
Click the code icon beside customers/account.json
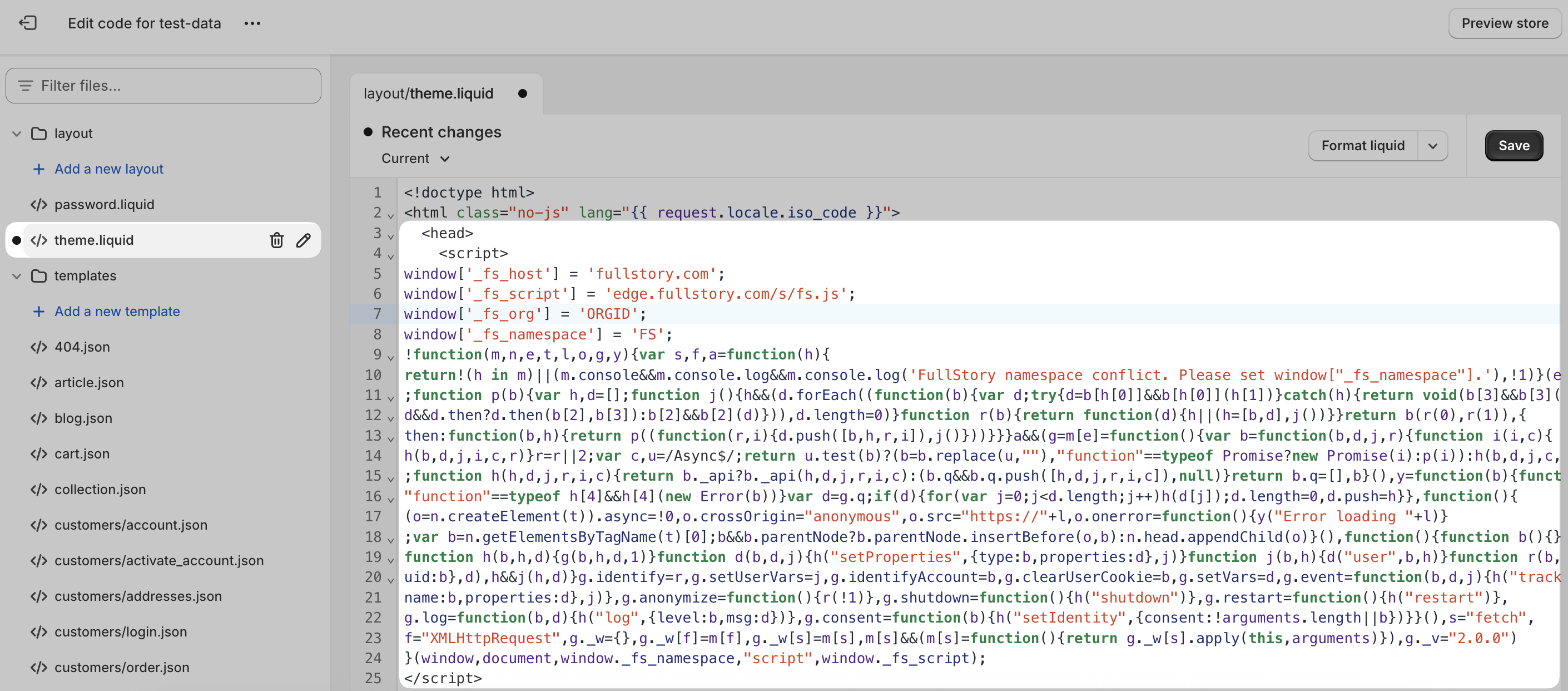point(39,525)
